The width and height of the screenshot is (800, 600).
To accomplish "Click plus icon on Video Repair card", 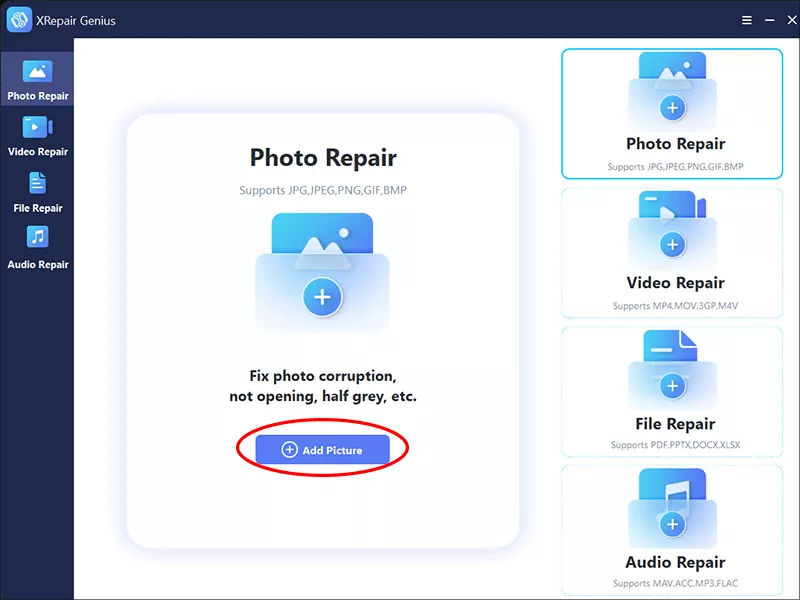I will [x=672, y=245].
